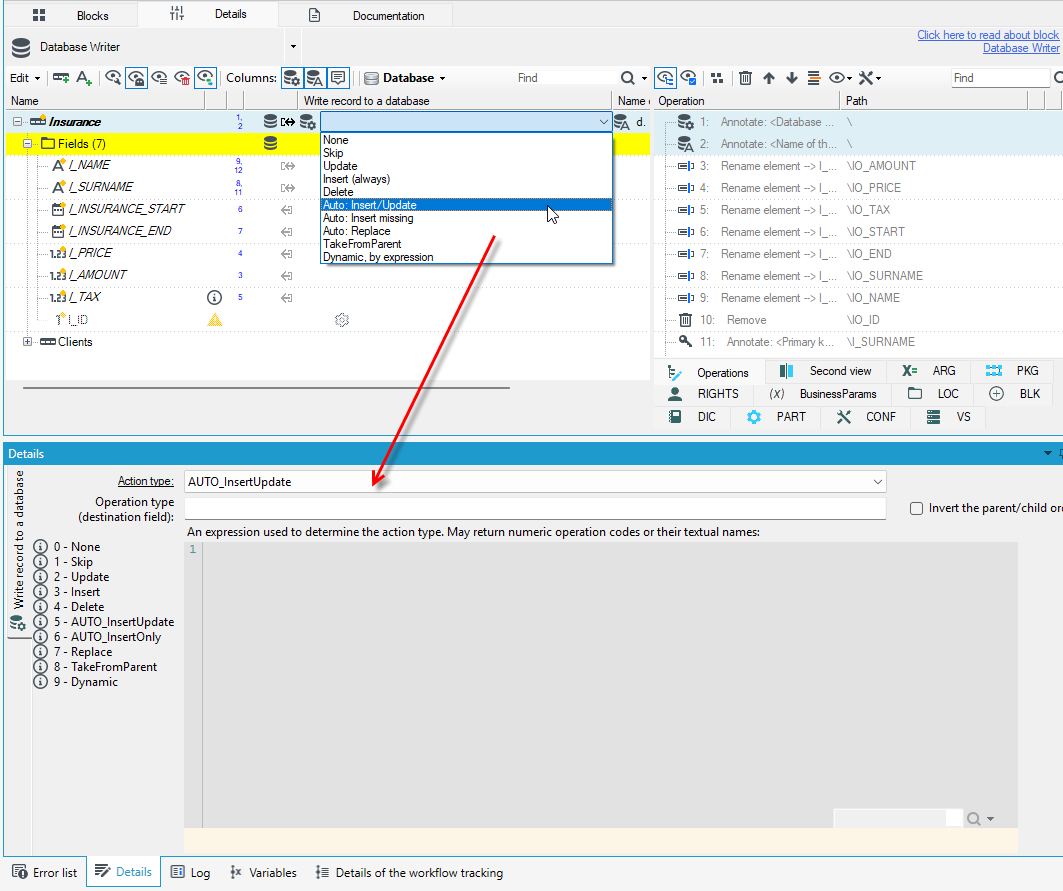
Task: Open the Click here to read about block link
Action: click(988, 35)
